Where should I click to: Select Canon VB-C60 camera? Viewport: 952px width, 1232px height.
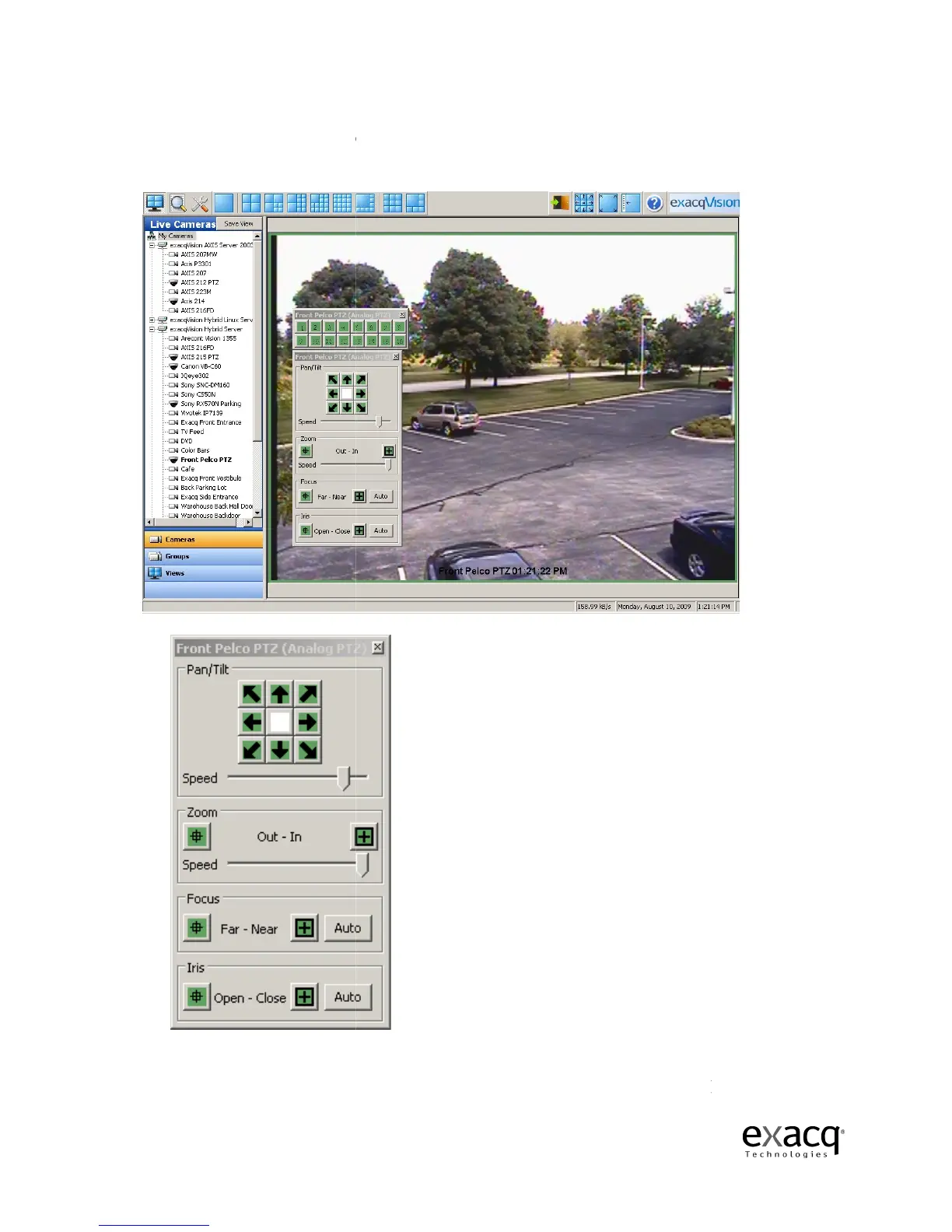[x=201, y=366]
